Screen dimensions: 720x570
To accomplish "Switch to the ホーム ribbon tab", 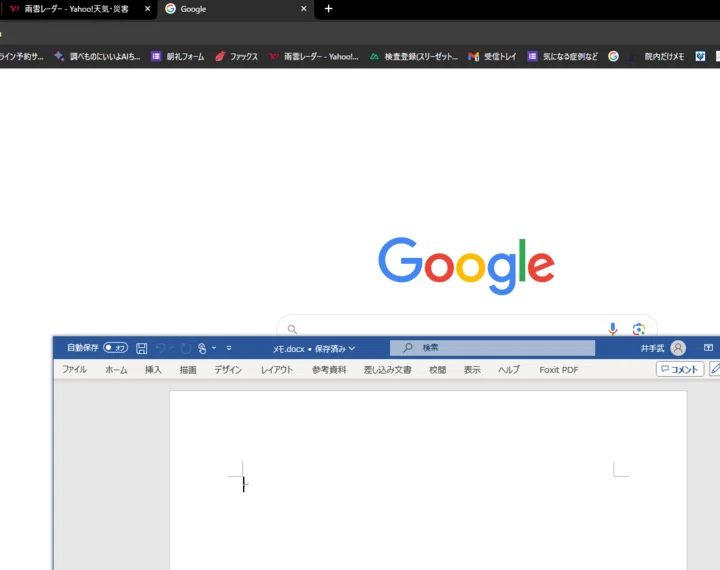I will click(116, 369).
